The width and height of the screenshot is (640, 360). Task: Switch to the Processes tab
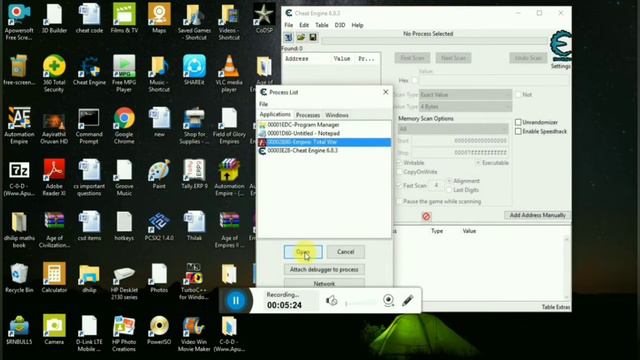tap(308, 115)
